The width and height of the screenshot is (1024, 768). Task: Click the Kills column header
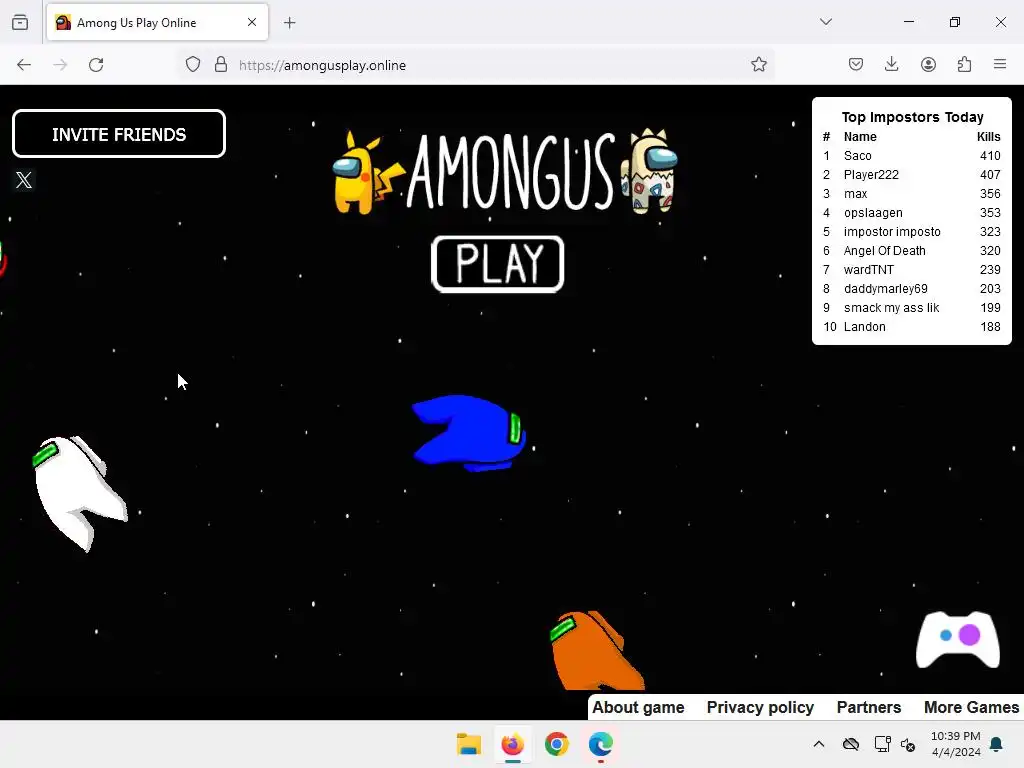[x=988, y=136]
